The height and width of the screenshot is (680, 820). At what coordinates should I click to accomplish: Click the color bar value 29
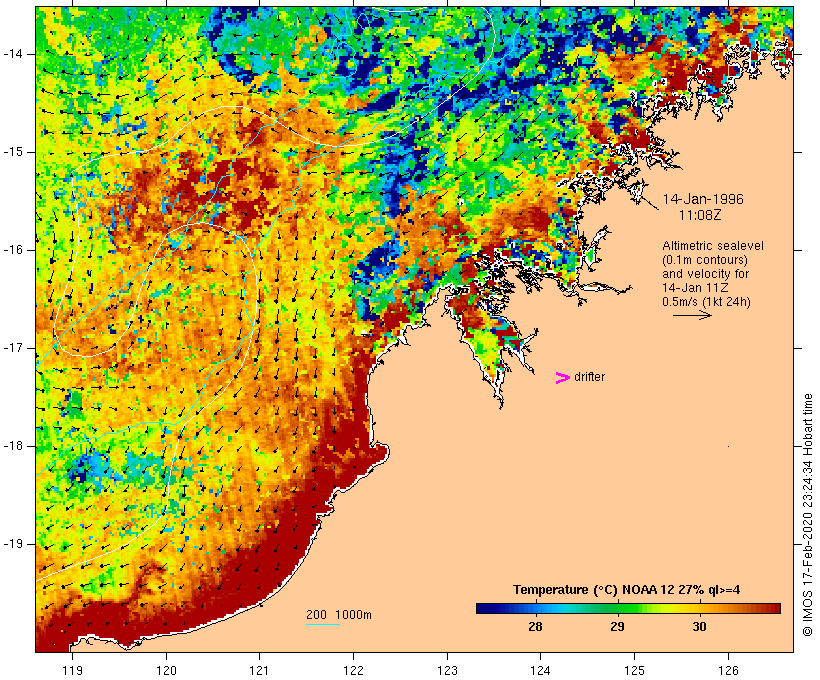tap(617, 626)
